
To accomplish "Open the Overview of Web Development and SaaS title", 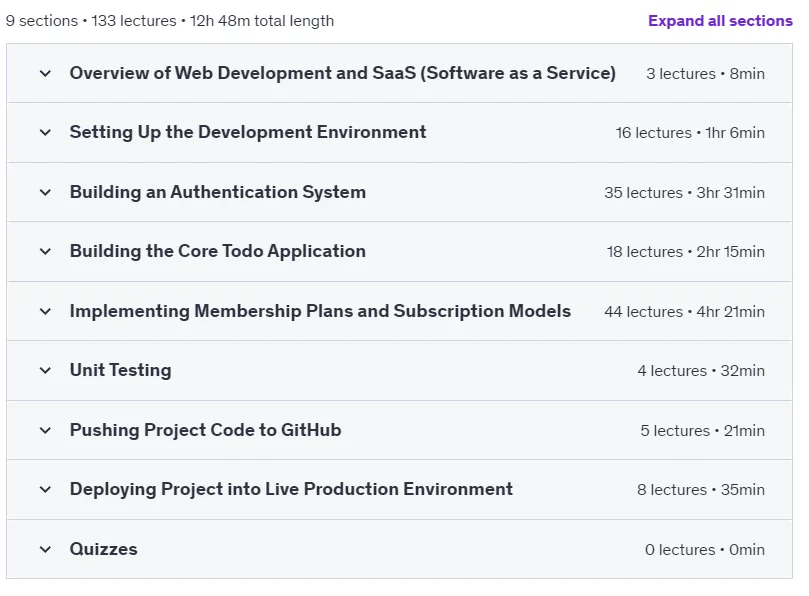I will point(343,73).
